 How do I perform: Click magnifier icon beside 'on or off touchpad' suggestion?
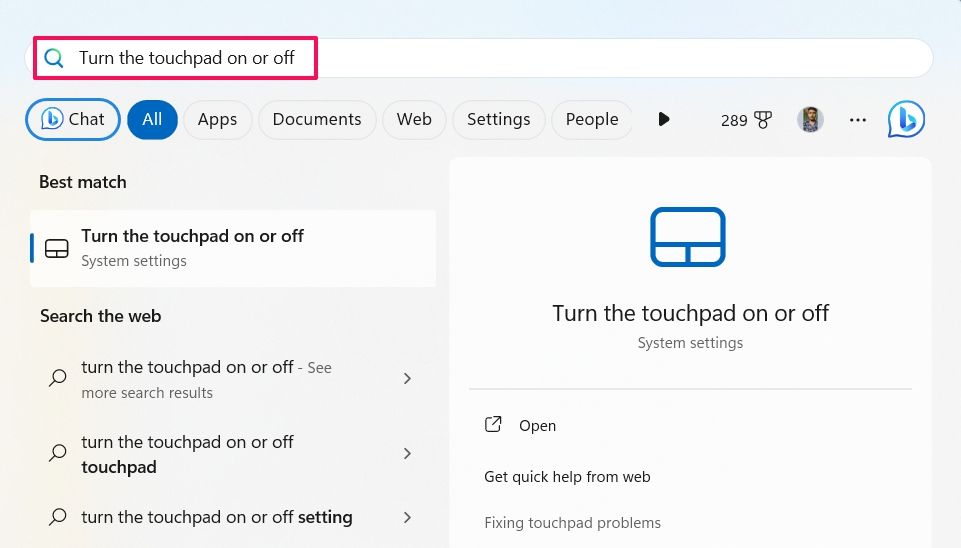[58, 453]
